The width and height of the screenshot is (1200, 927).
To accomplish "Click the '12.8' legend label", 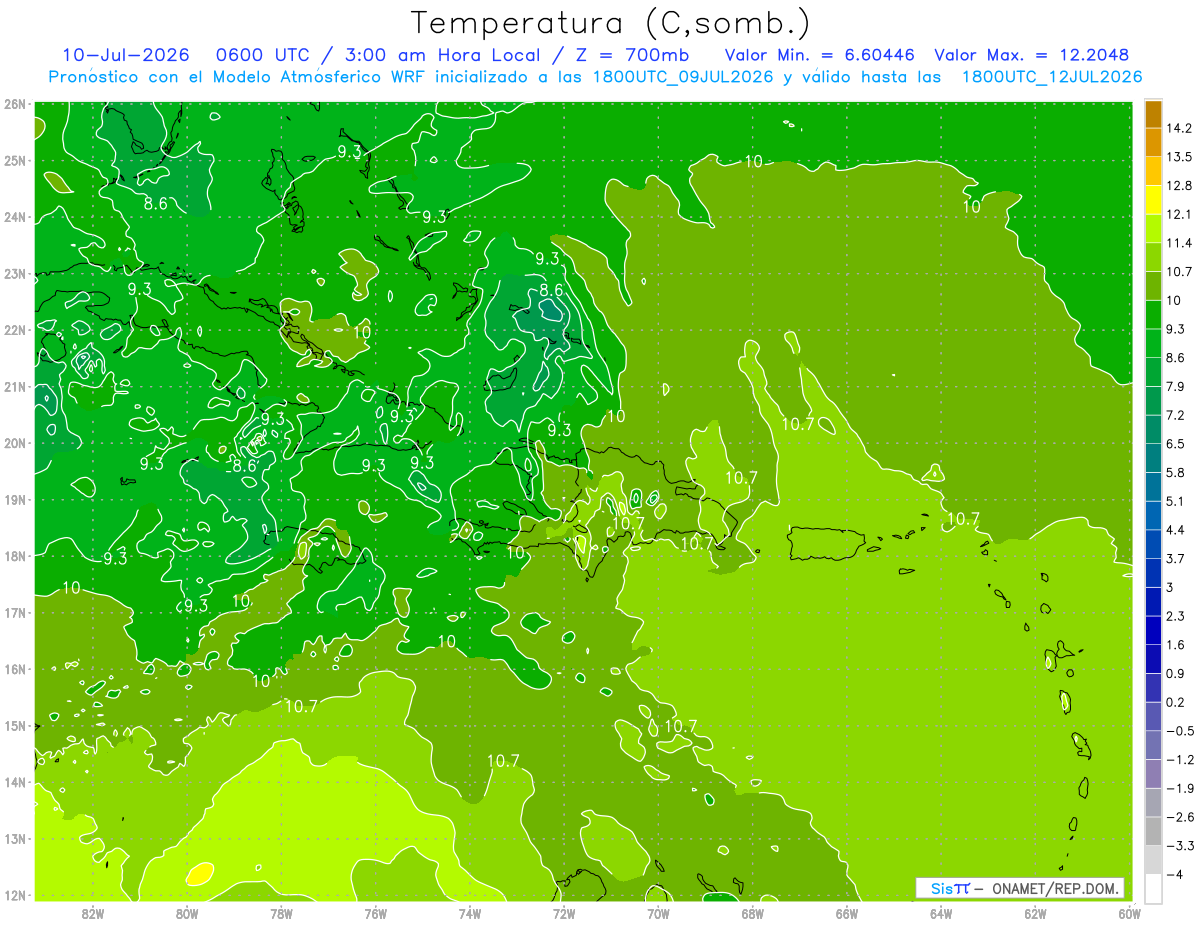I will coord(1179,185).
